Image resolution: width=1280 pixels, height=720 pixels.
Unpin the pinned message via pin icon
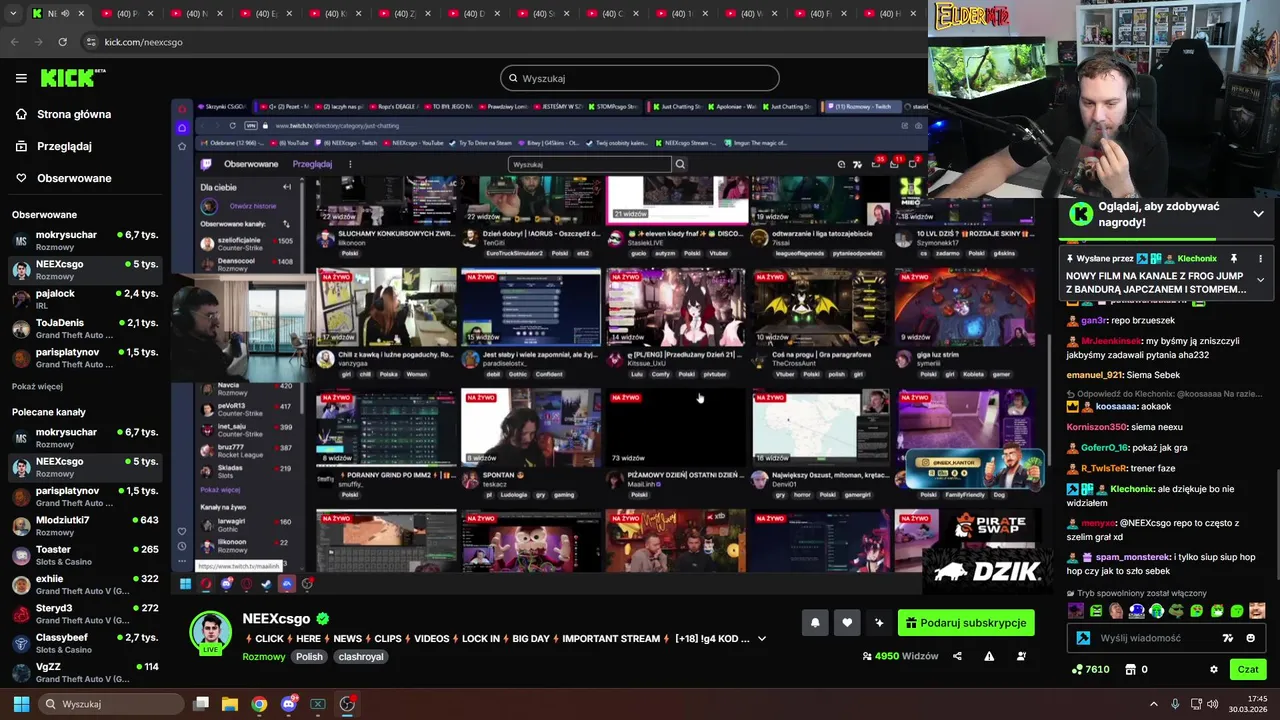[x=1233, y=258]
